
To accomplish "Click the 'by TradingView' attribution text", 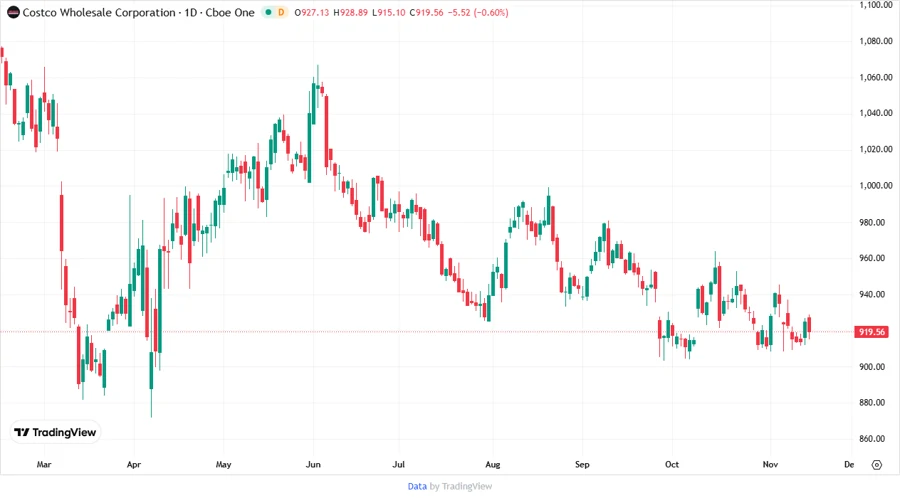I will click(461, 486).
